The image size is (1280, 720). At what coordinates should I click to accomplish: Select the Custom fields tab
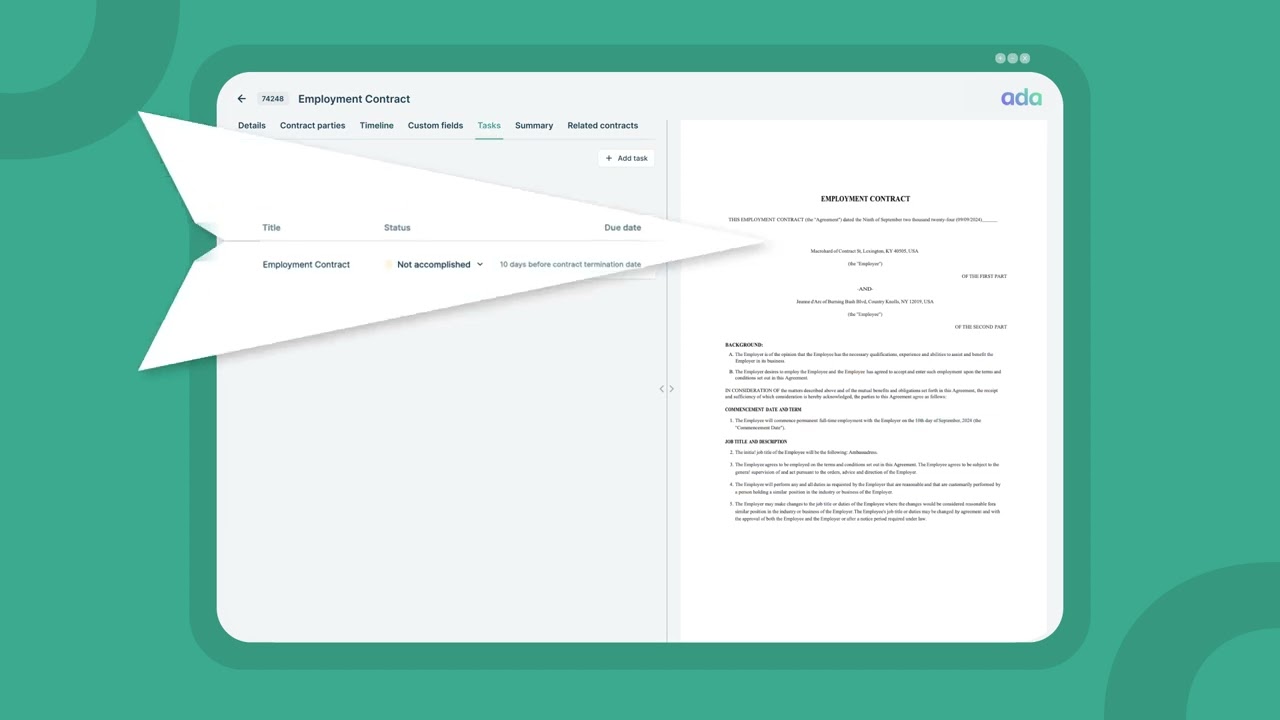pos(435,126)
